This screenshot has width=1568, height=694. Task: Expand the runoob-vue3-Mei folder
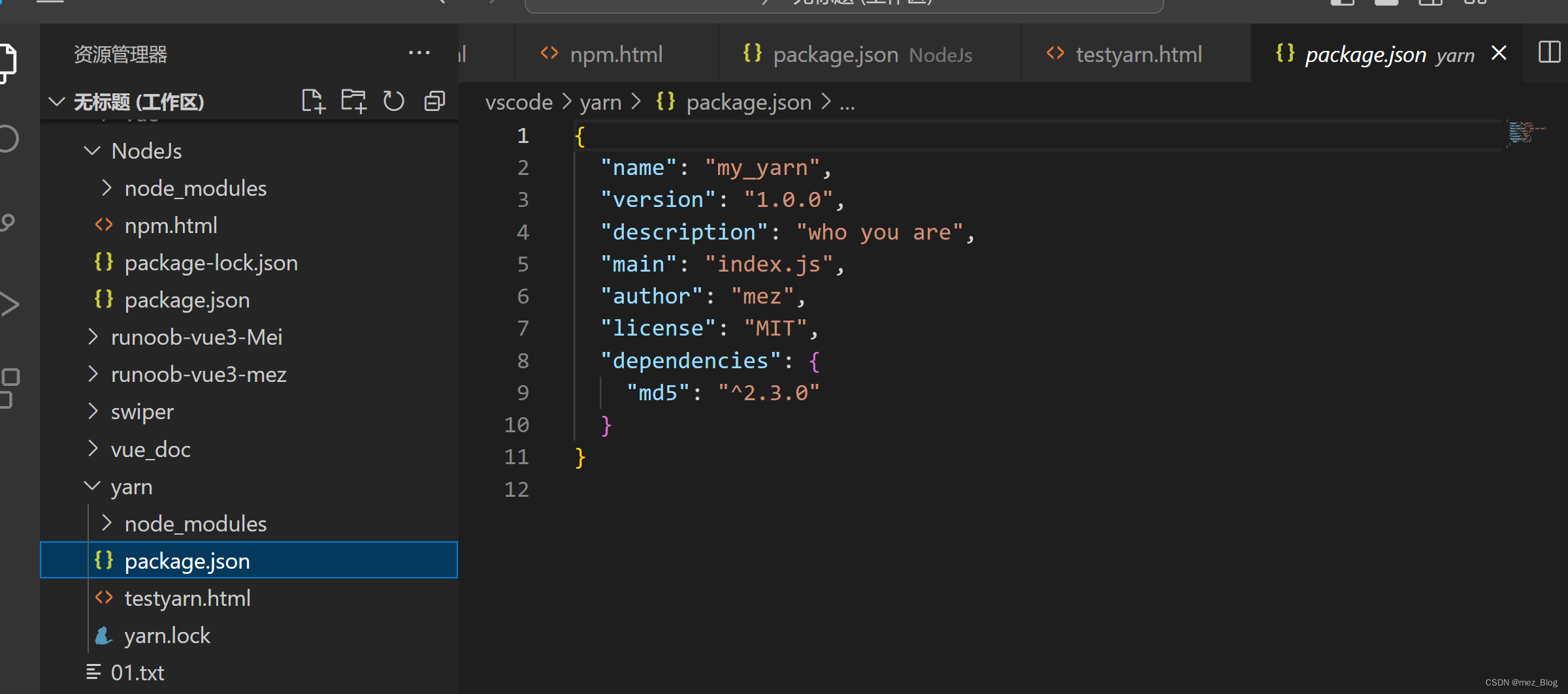[x=93, y=337]
